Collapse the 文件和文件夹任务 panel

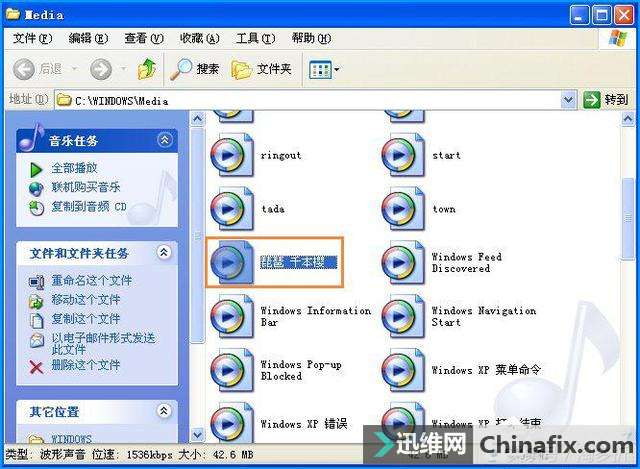pyautogui.click(x=164, y=253)
